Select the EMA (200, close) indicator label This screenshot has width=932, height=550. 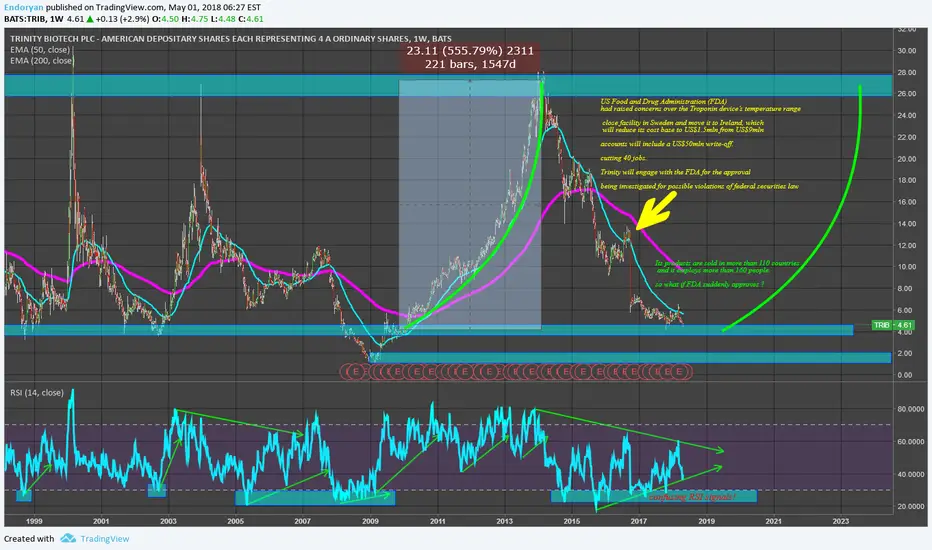pos(42,61)
